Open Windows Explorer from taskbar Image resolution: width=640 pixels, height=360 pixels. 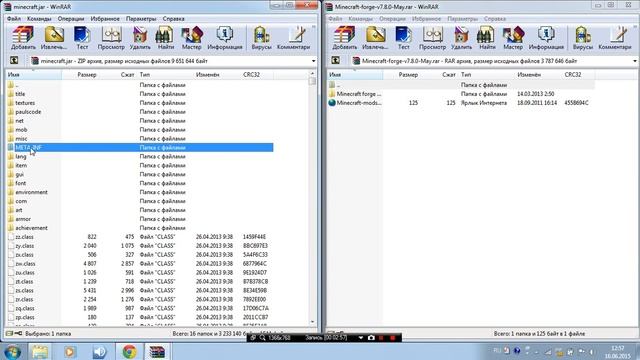click(x=40, y=351)
